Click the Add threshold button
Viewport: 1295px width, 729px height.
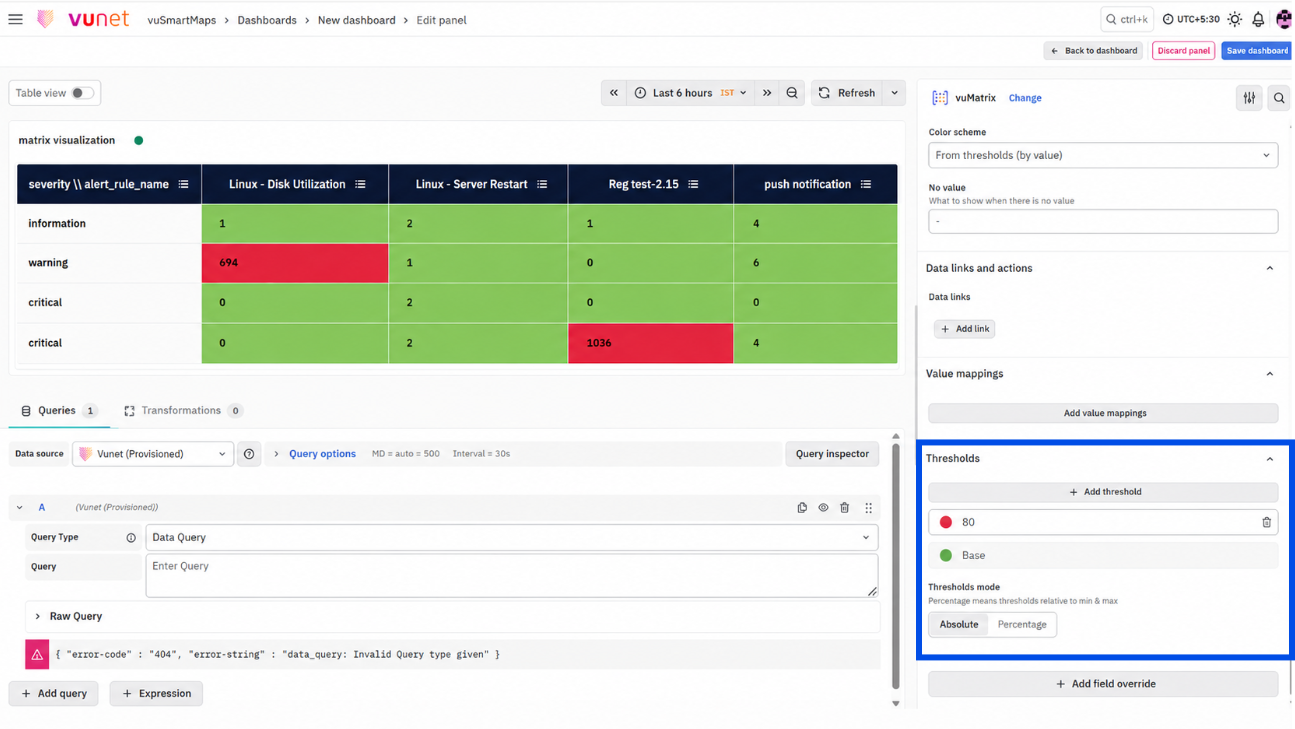(x=1103, y=492)
